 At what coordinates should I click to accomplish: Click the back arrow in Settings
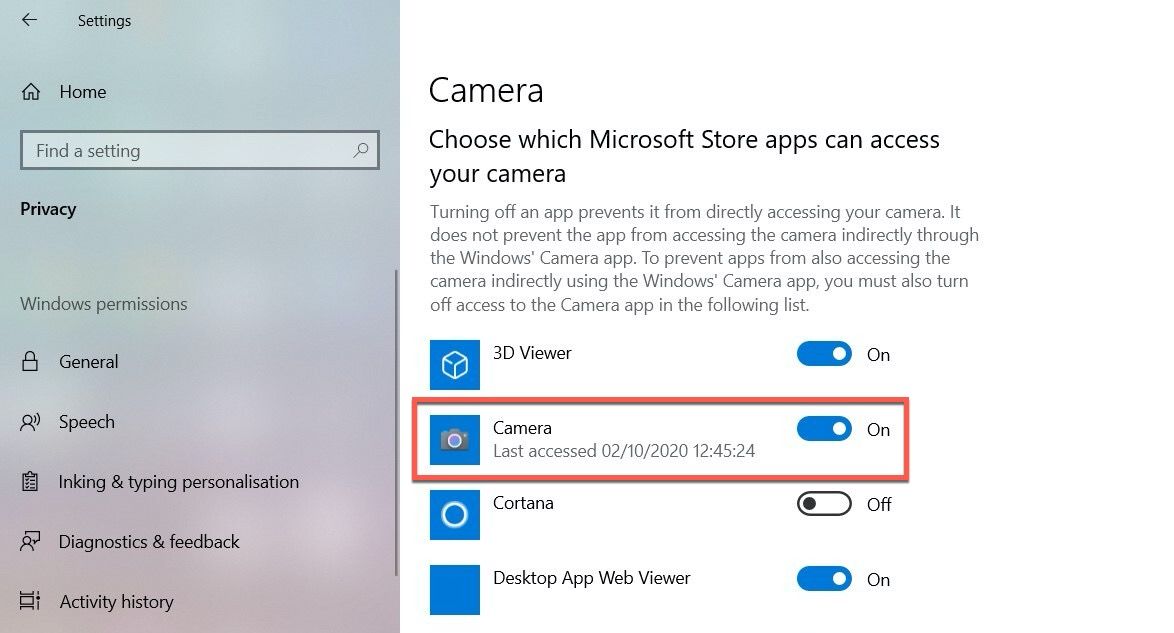click(x=29, y=20)
